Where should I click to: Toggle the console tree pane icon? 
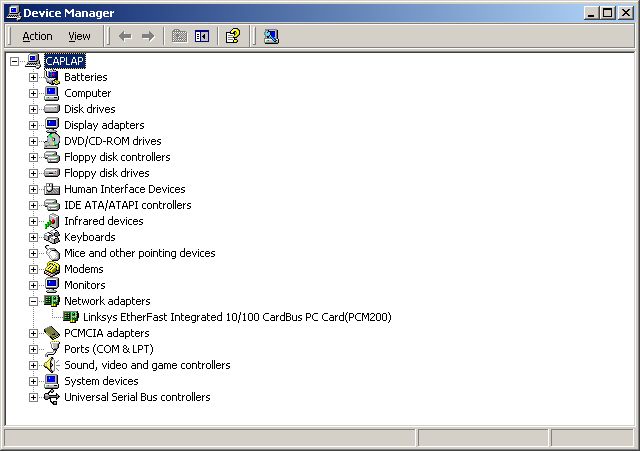[202, 36]
